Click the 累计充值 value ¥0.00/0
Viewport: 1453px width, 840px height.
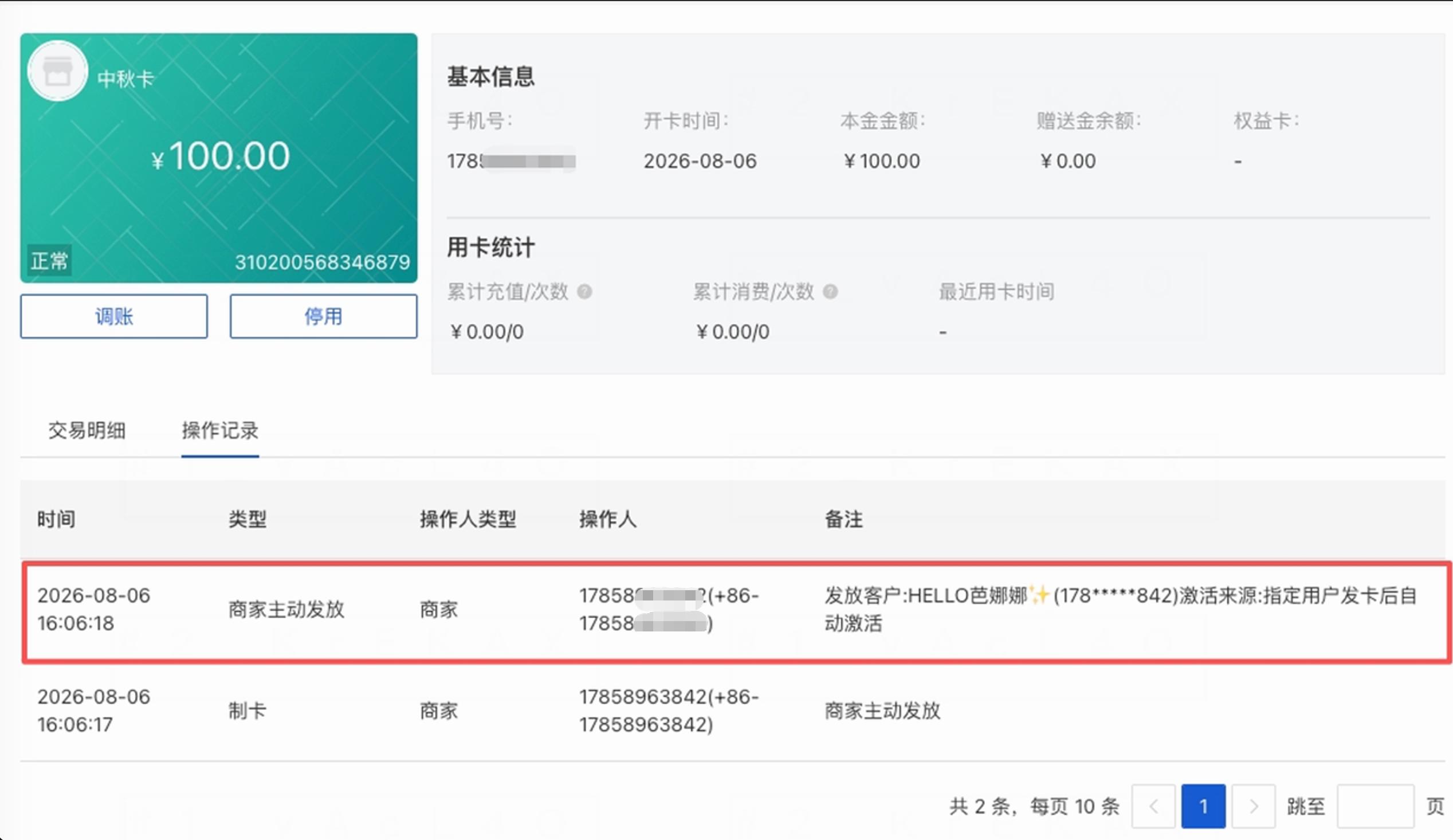click(x=486, y=332)
